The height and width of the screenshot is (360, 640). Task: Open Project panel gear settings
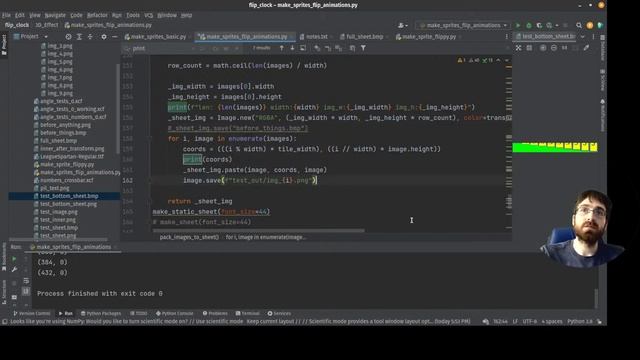click(104, 37)
